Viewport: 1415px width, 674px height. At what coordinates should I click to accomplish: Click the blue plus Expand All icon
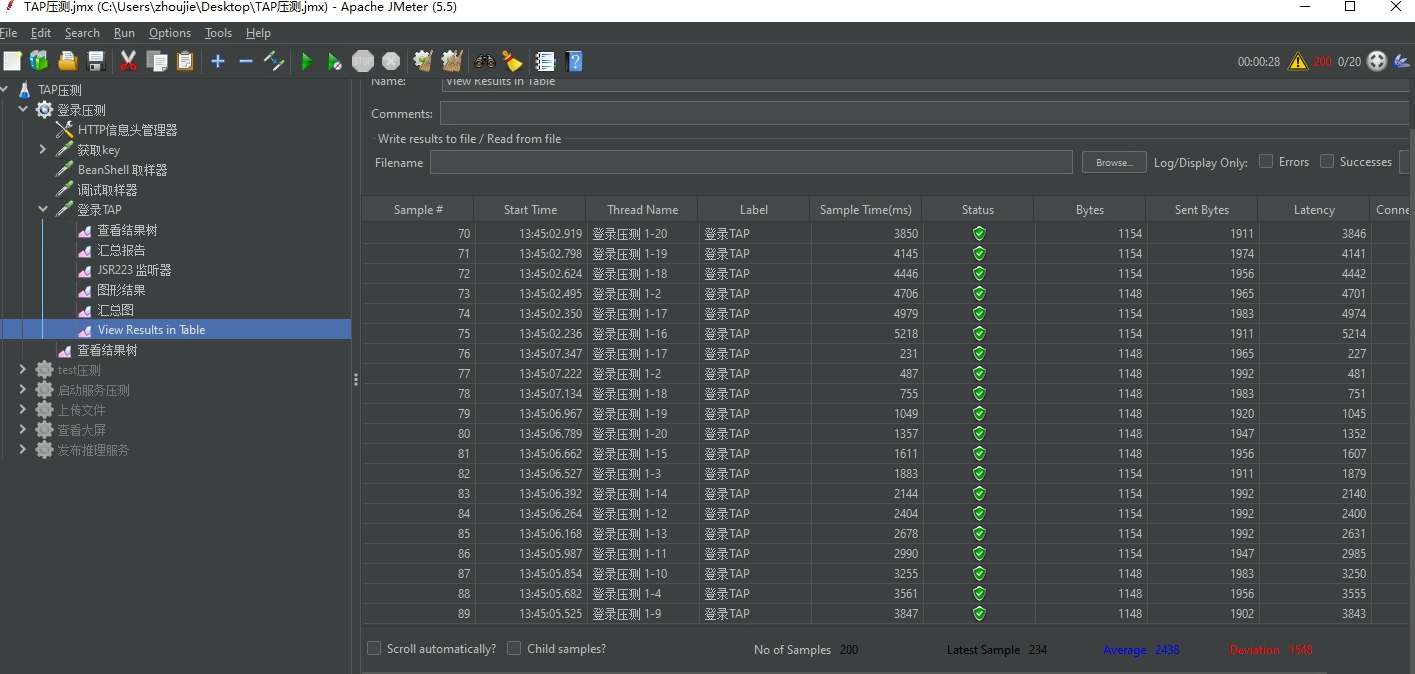218,62
